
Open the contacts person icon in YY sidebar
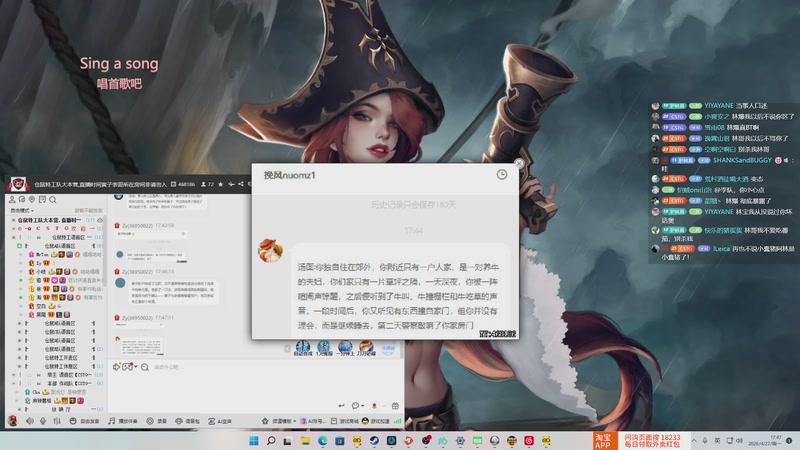coord(12,199)
